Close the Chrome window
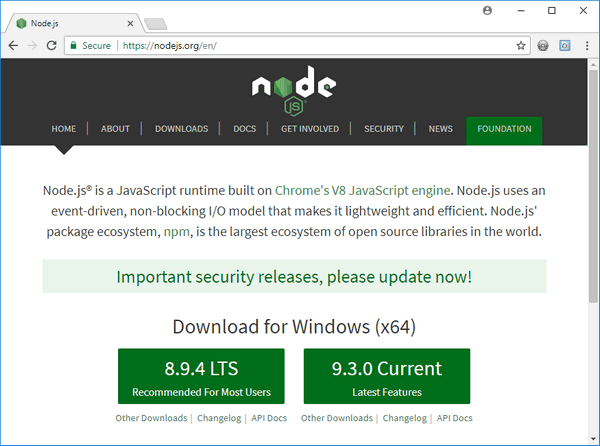This screenshot has width=600, height=446. tap(583, 11)
